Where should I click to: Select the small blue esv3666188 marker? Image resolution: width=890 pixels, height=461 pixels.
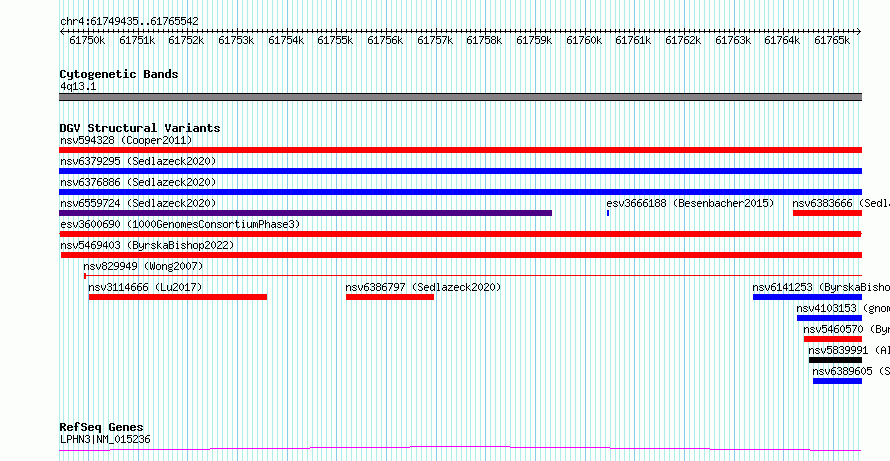[608, 213]
